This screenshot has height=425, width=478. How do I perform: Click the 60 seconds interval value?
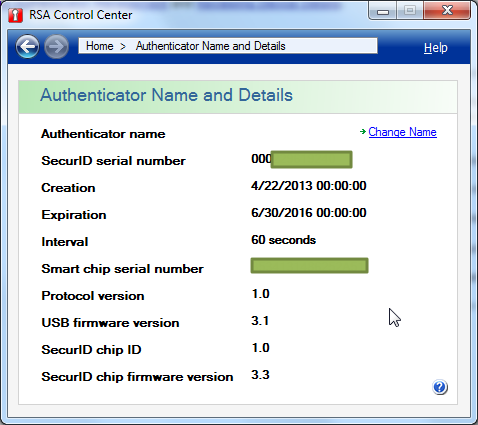[283, 240]
